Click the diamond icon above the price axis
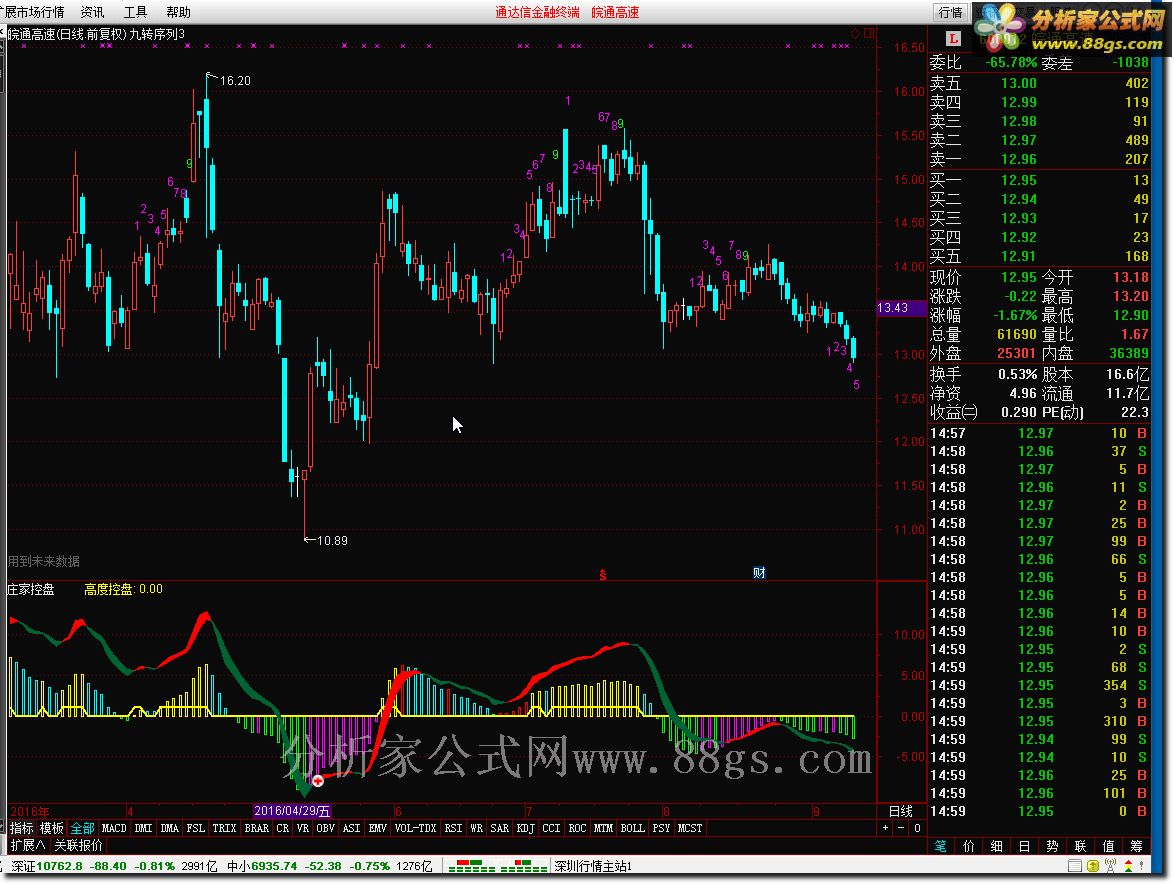This screenshot has width=1174, height=884. coord(855,33)
